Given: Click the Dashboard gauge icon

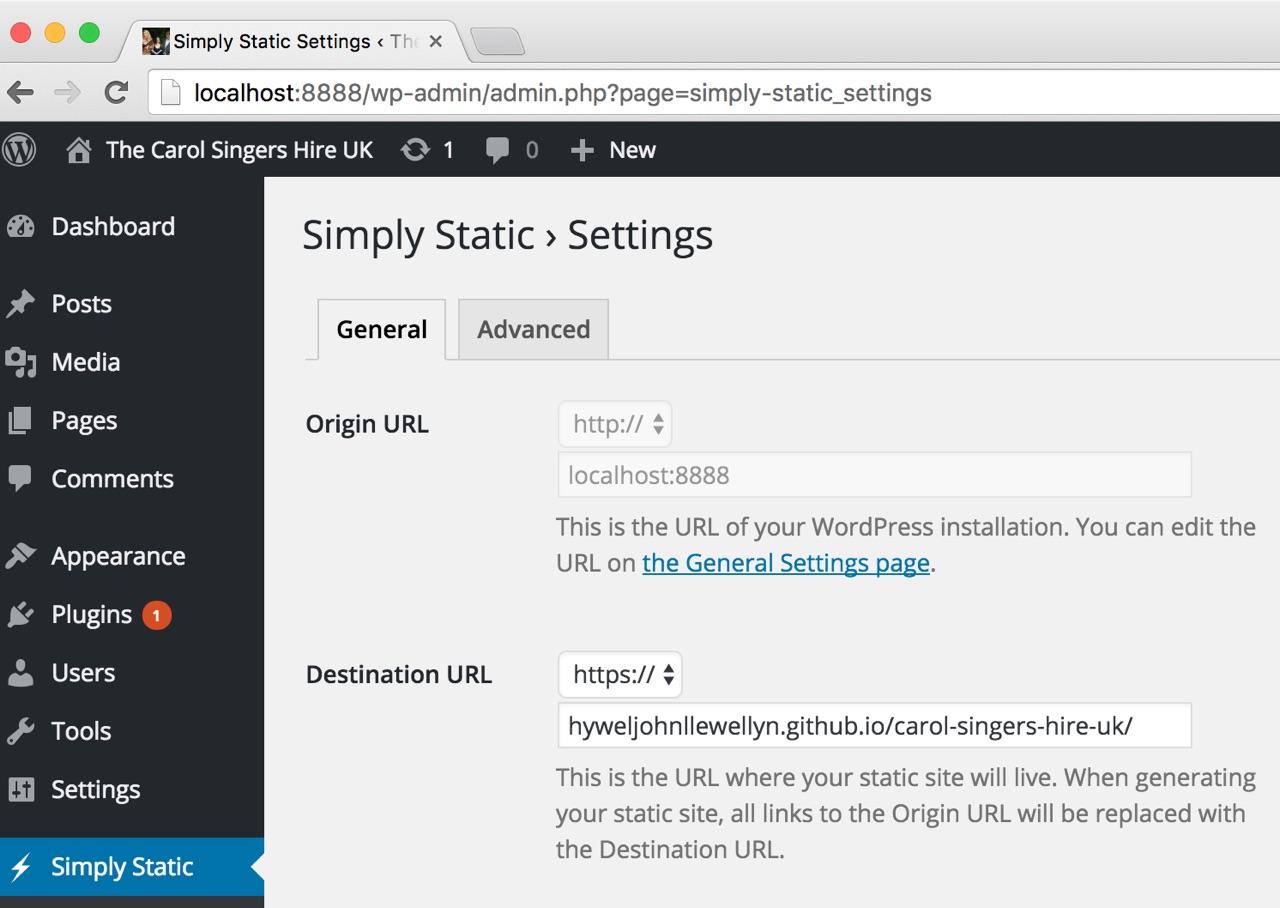Looking at the screenshot, I should pos(20,227).
